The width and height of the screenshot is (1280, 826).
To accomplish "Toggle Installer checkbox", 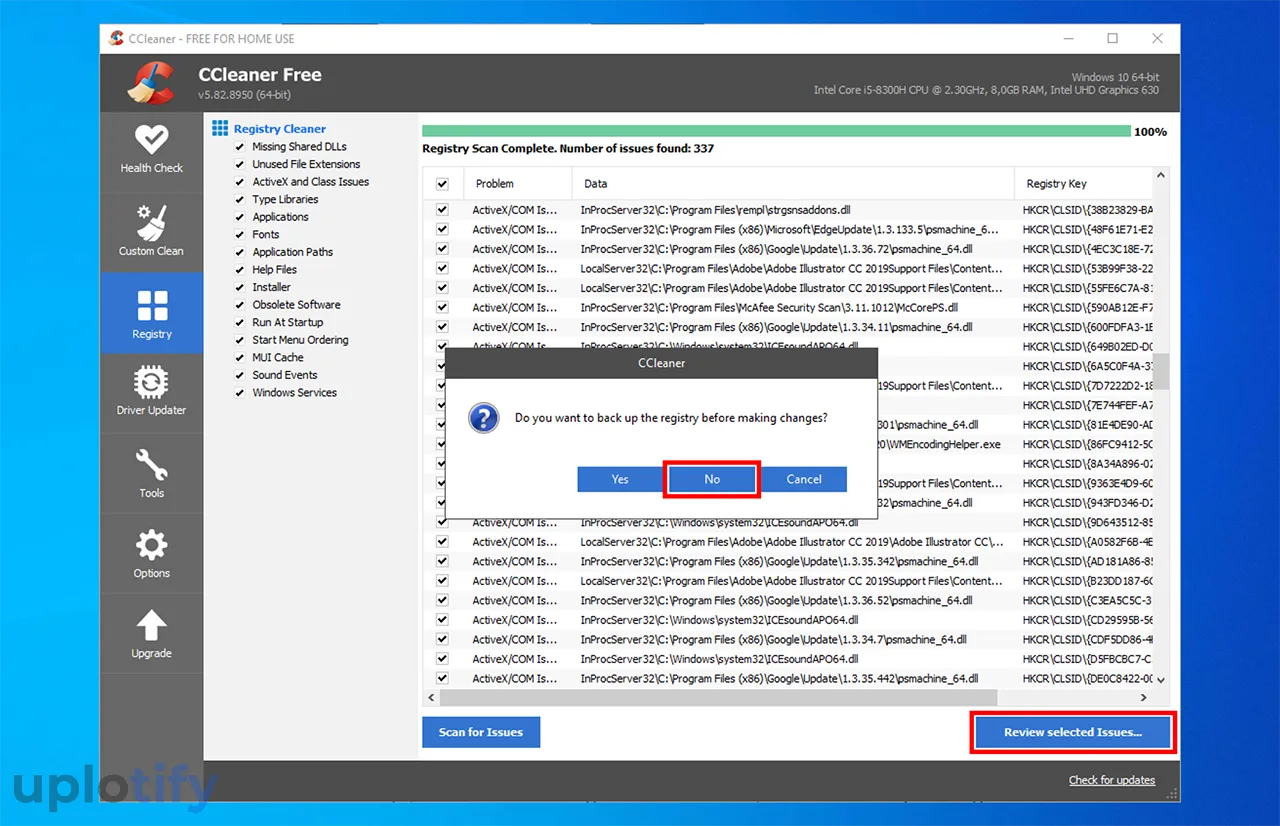I will (x=240, y=287).
